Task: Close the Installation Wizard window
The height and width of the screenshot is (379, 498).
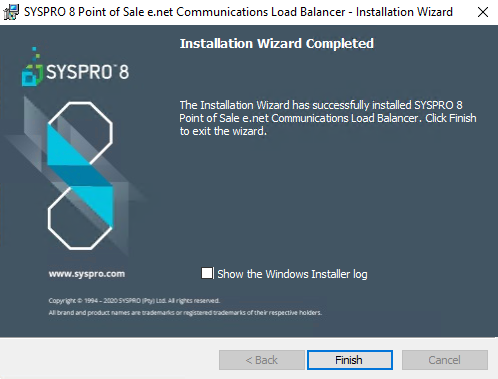Action: (483, 12)
